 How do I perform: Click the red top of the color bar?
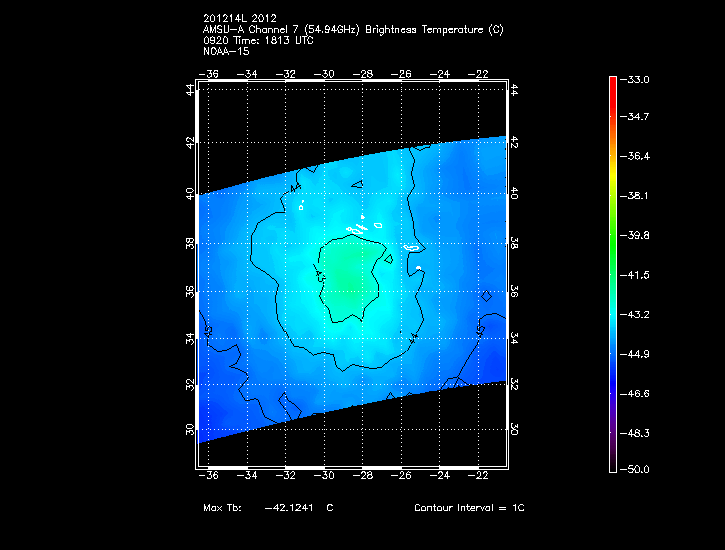click(x=612, y=84)
